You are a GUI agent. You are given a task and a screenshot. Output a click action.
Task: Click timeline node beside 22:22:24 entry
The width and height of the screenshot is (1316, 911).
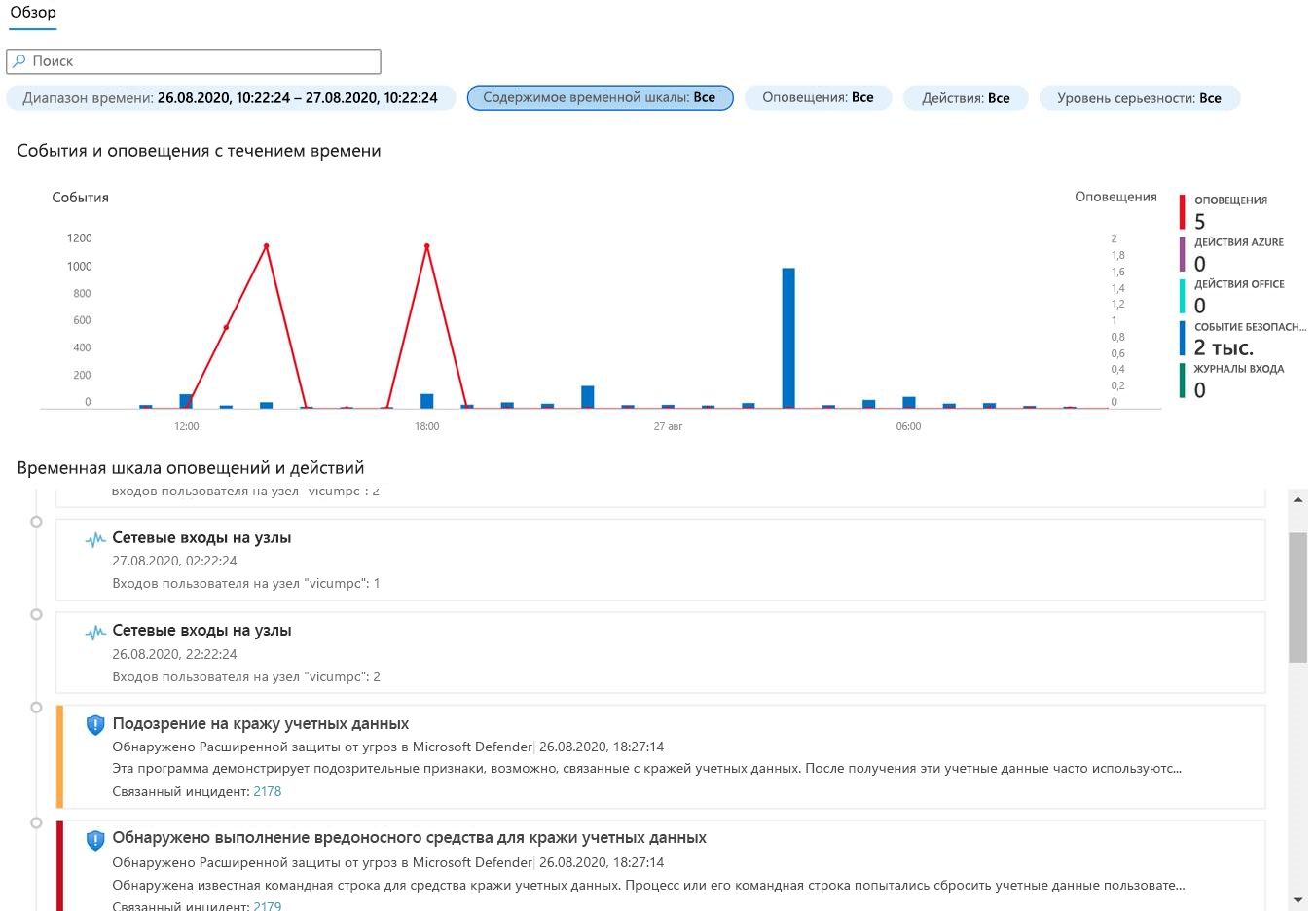[x=36, y=614]
